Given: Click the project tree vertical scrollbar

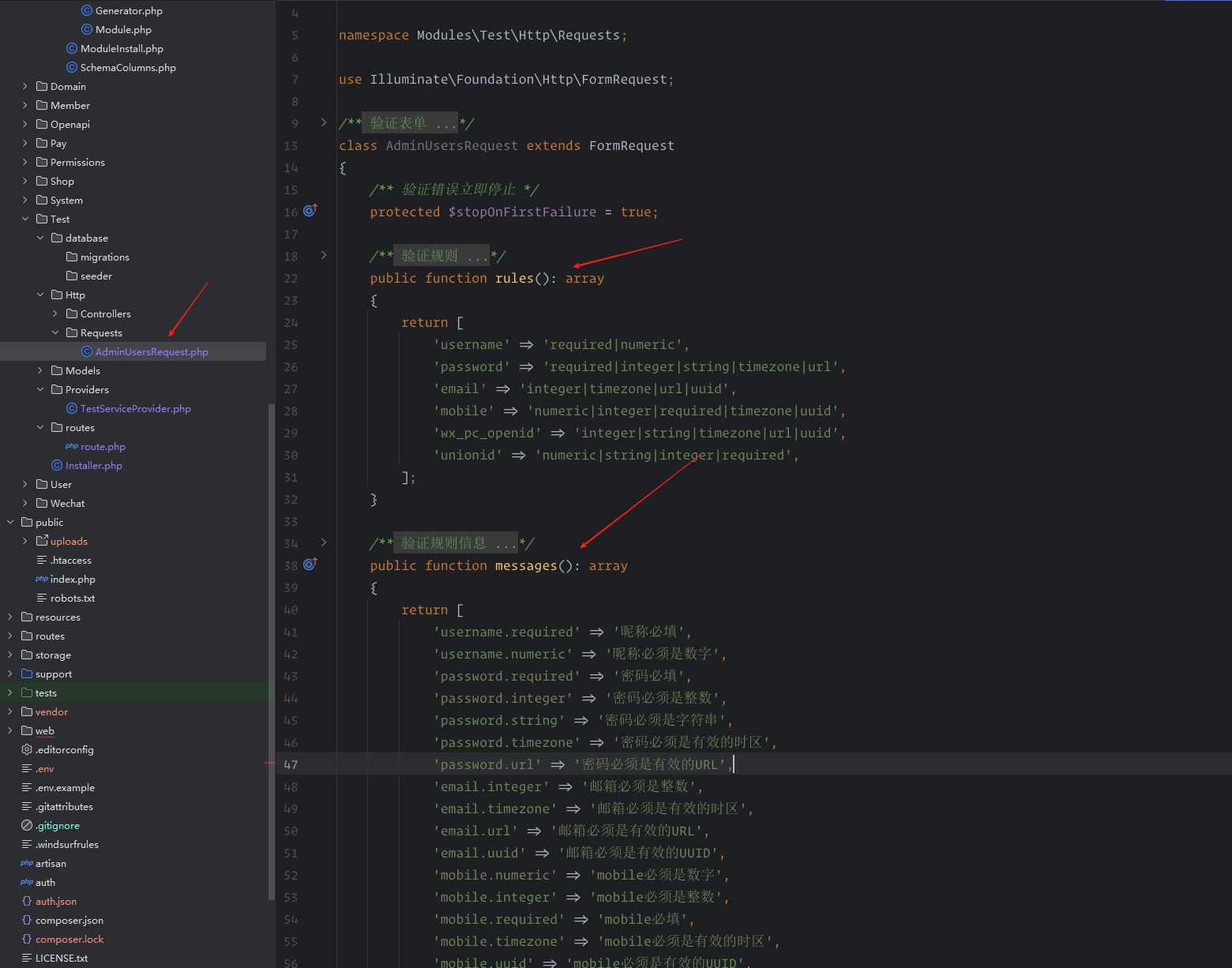Looking at the screenshot, I should tap(272, 652).
